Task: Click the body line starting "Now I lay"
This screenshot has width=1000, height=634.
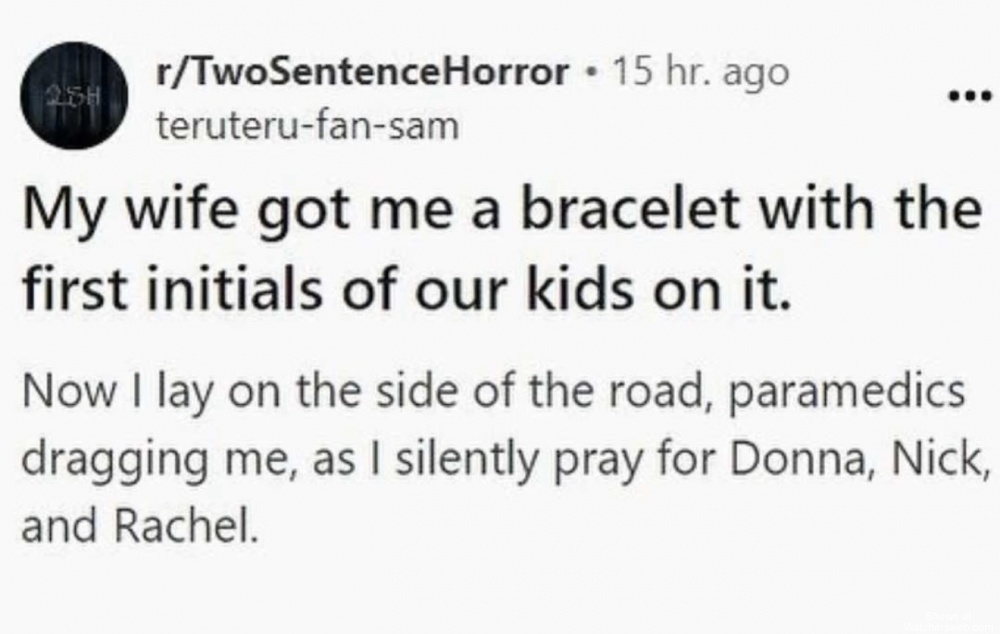Action: tap(492, 393)
